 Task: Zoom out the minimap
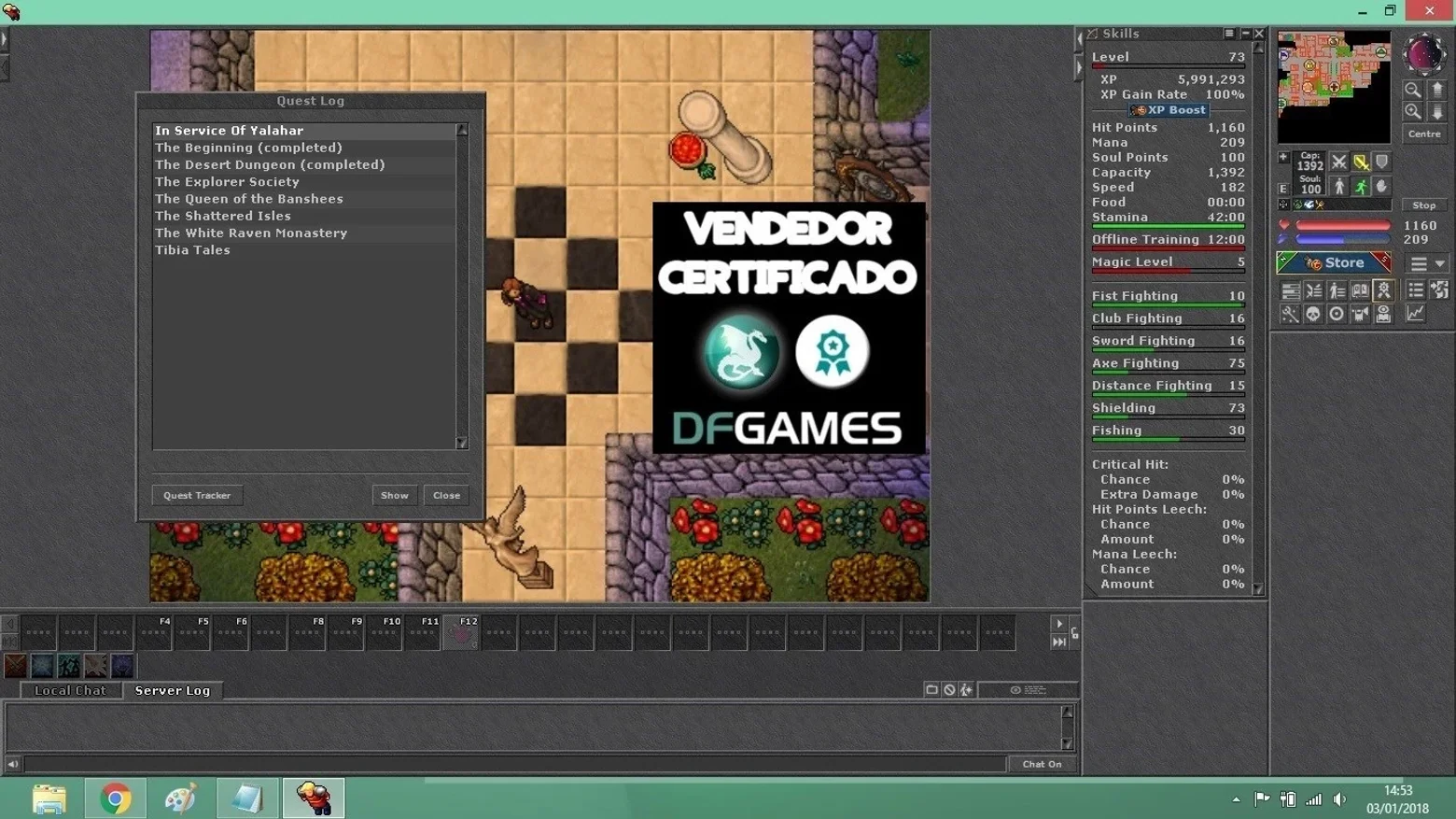pos(1413,91)
